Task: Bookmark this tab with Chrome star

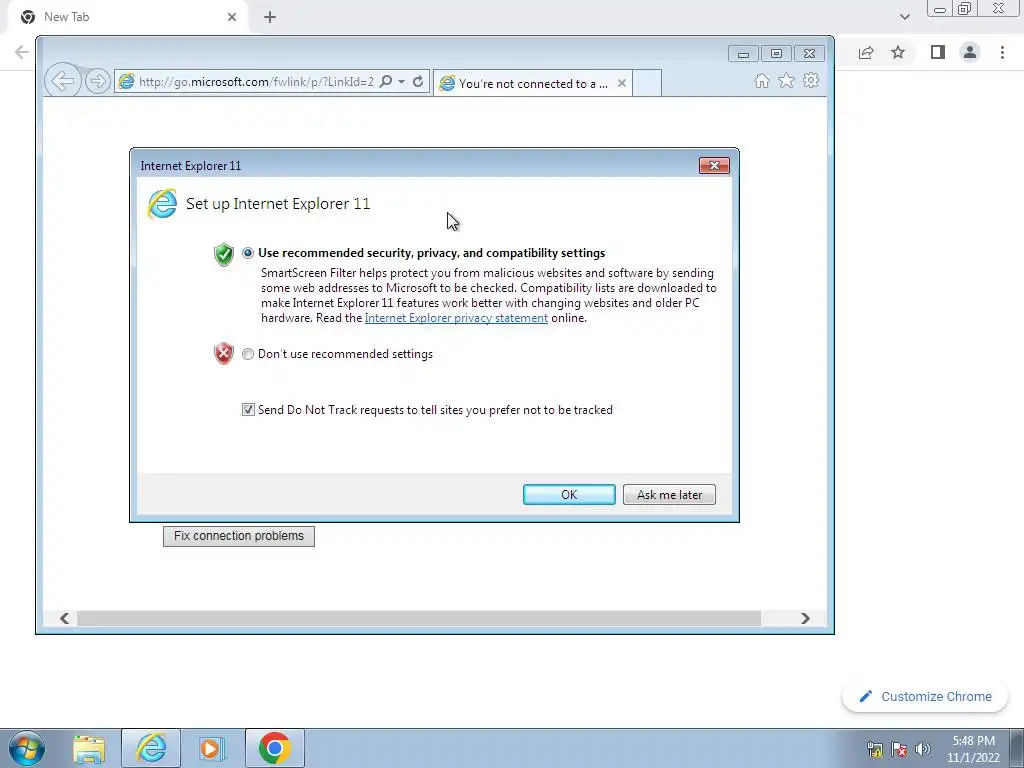Action: pos(899,52)
